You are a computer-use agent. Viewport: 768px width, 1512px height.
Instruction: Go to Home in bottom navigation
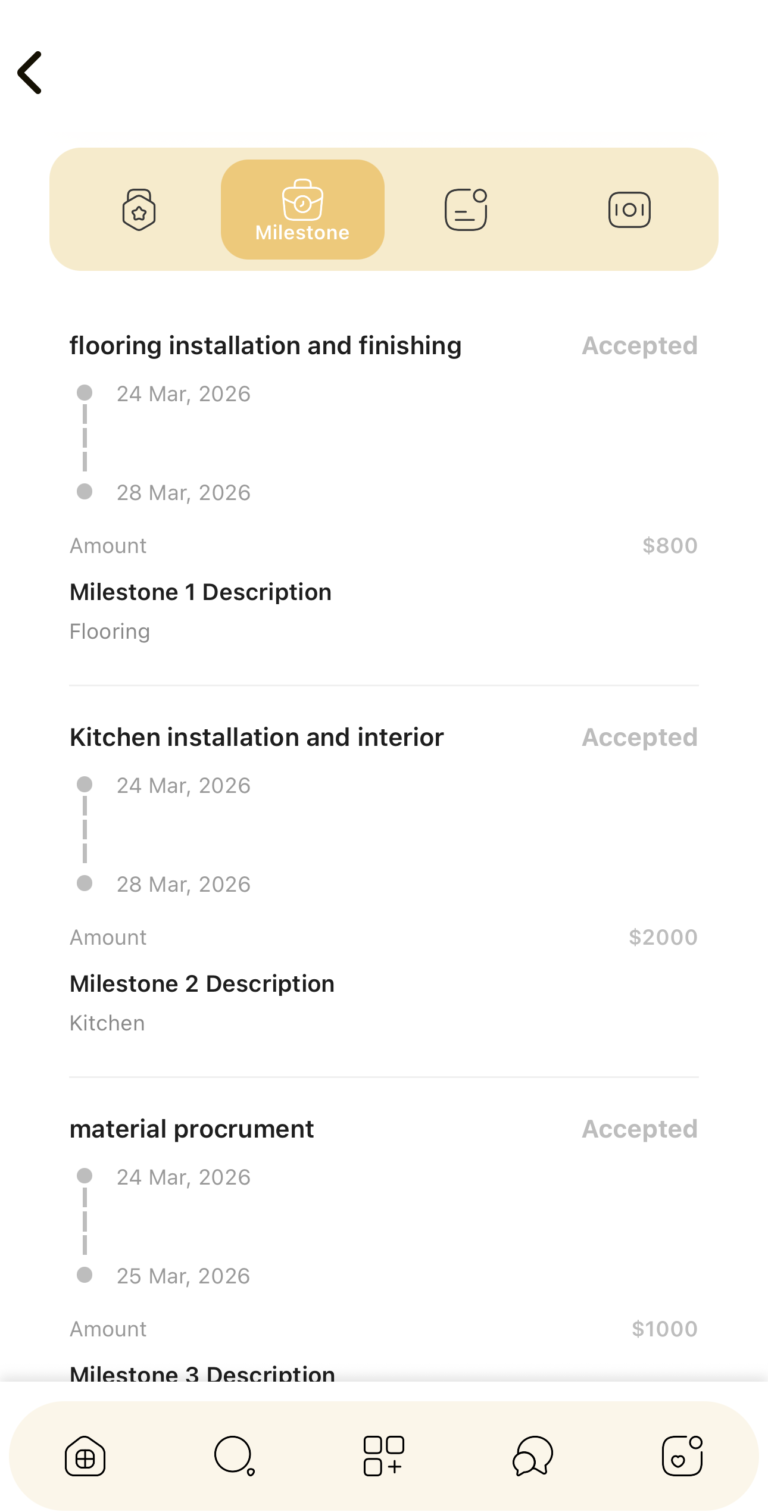pos(85,1456)
